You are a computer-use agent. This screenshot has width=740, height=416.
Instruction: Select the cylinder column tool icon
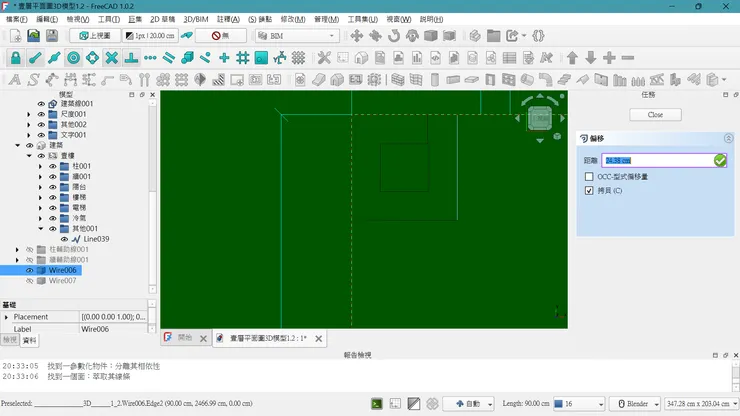[x=434, y=79]
